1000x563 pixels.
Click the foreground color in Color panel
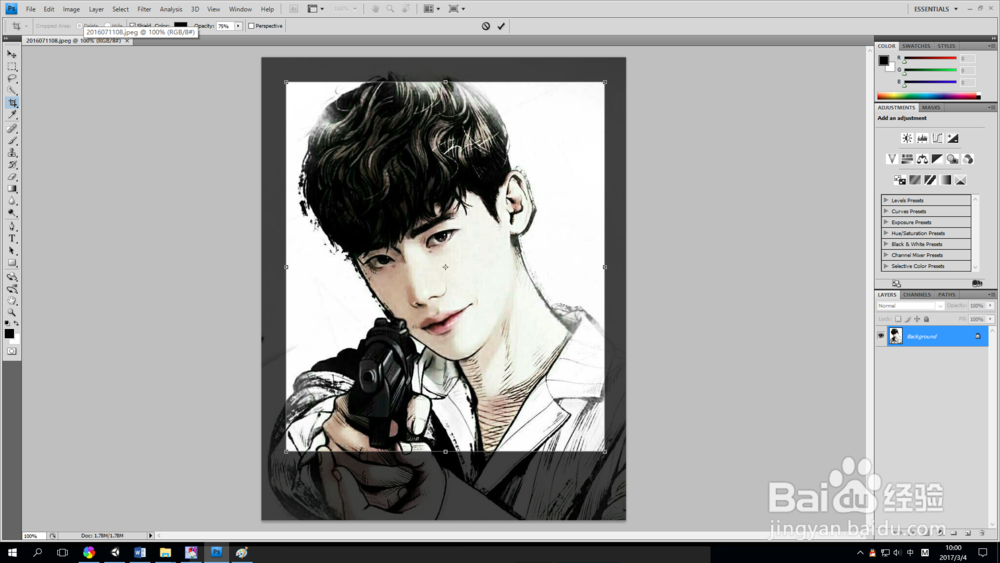click(883, 60)
